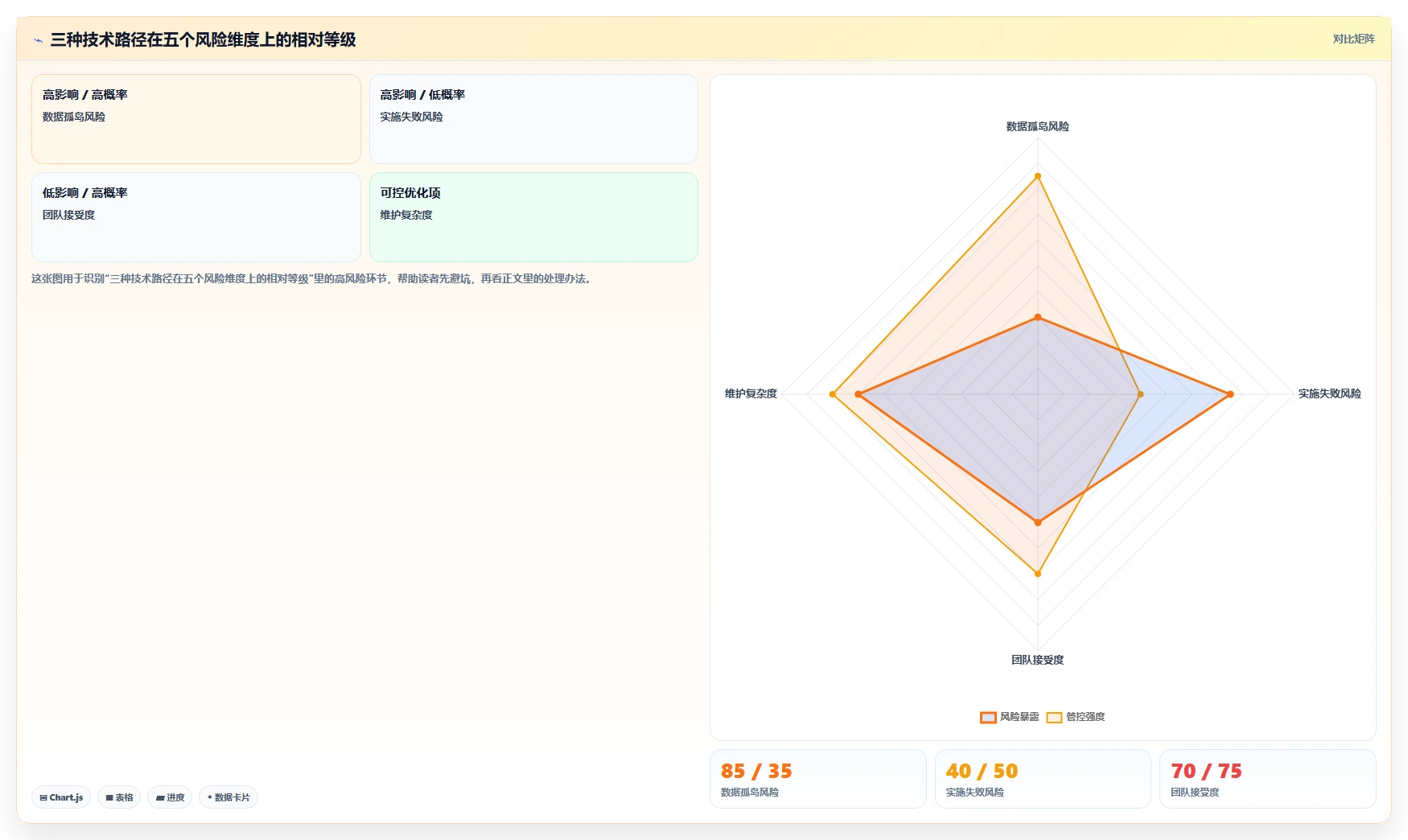Click the 85 / 35 stat value
Viewport: 1408px width, 840px height.
point(756,771)
